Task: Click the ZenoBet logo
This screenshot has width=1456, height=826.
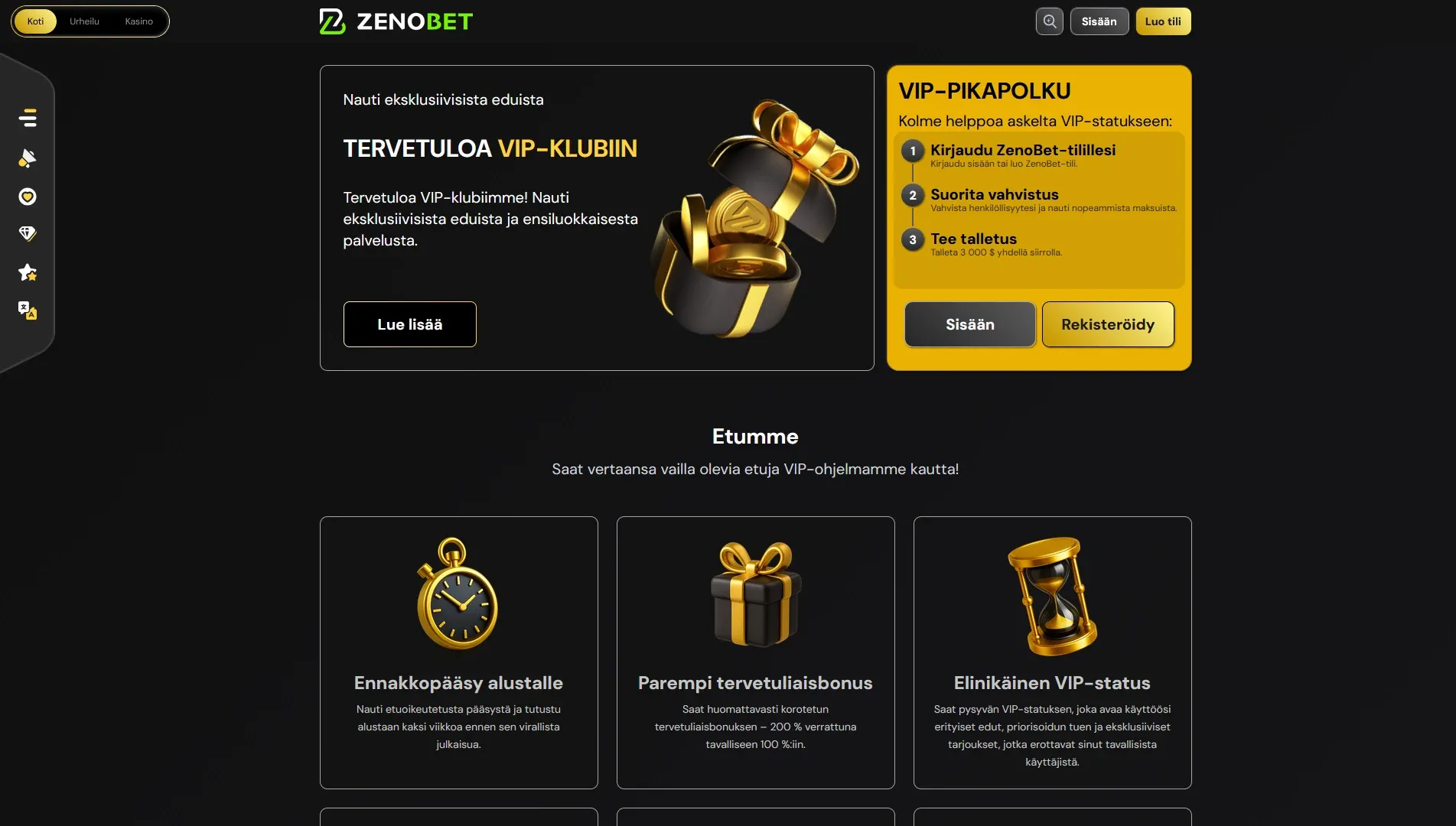Action: 396,21
